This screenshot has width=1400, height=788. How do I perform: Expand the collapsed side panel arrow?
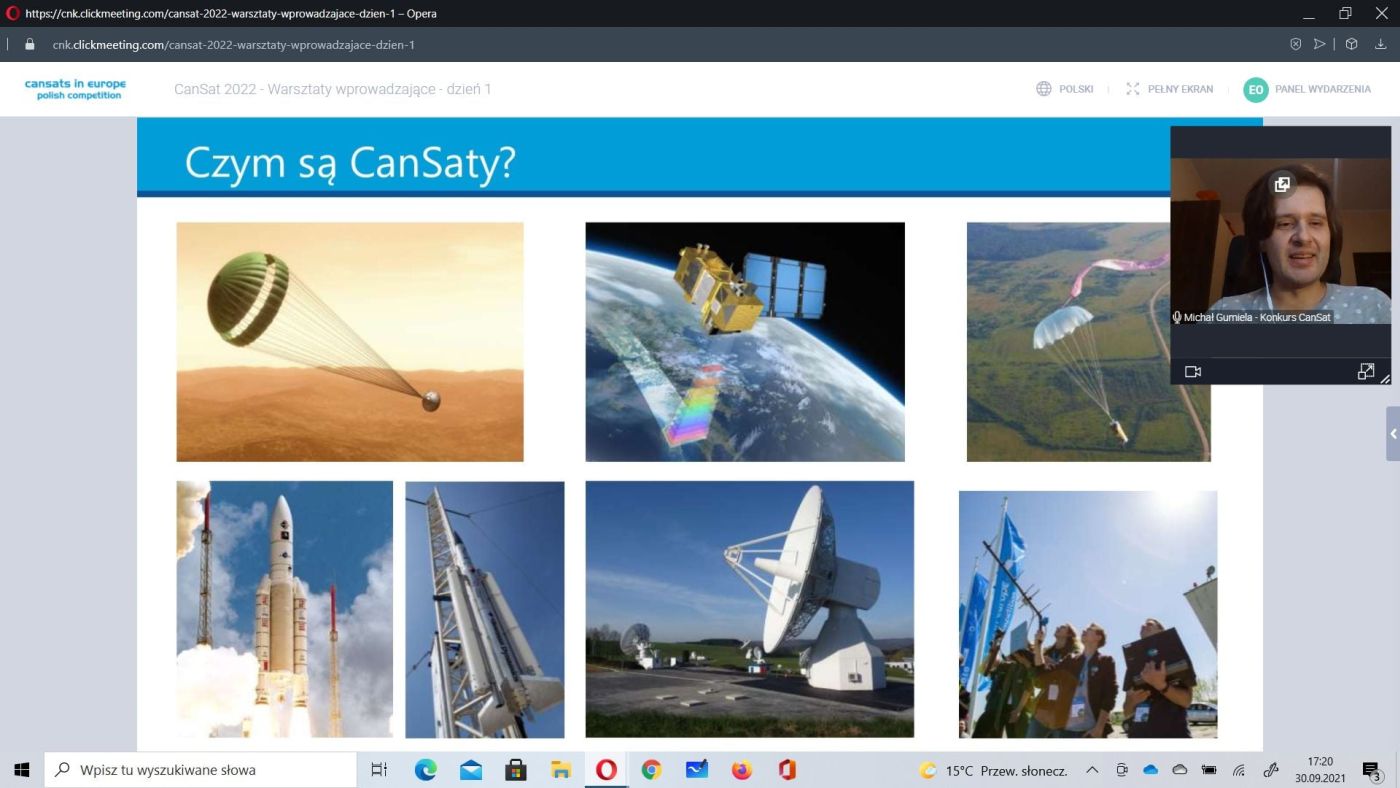[x=1393, y=434]
